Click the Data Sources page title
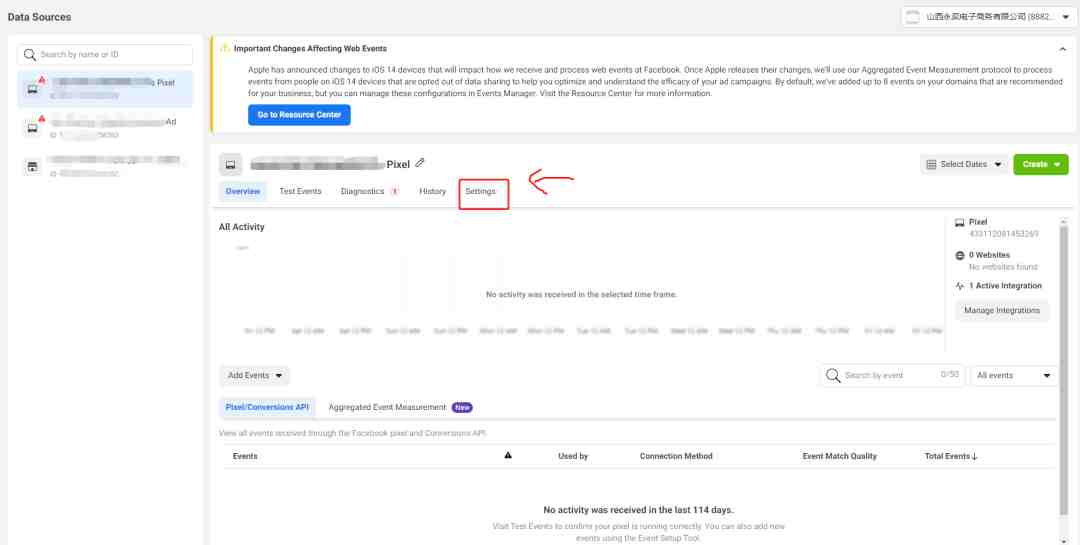This screenshot has width=1080, height=545. (39, 17)
